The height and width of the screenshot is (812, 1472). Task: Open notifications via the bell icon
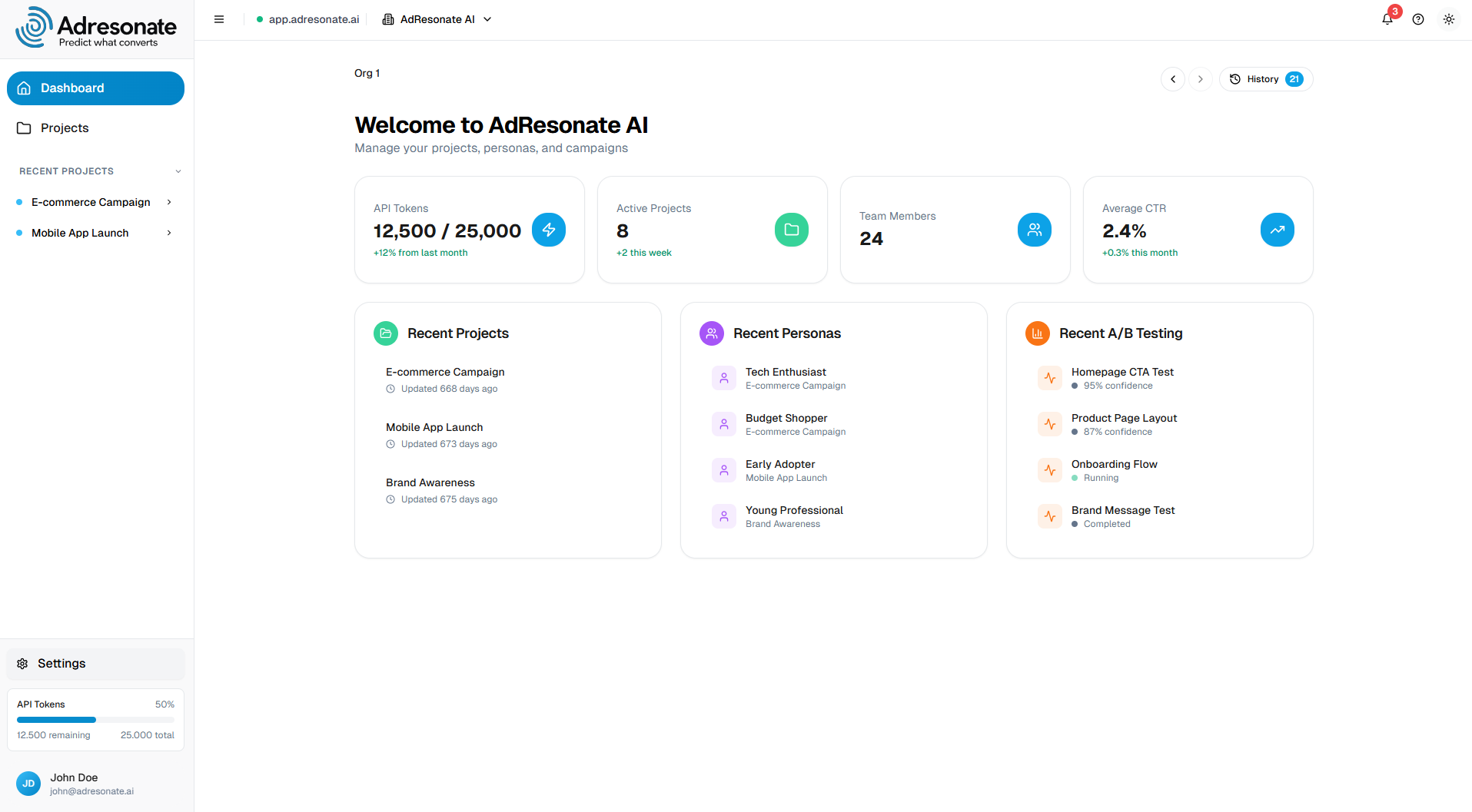point(1387,19)
